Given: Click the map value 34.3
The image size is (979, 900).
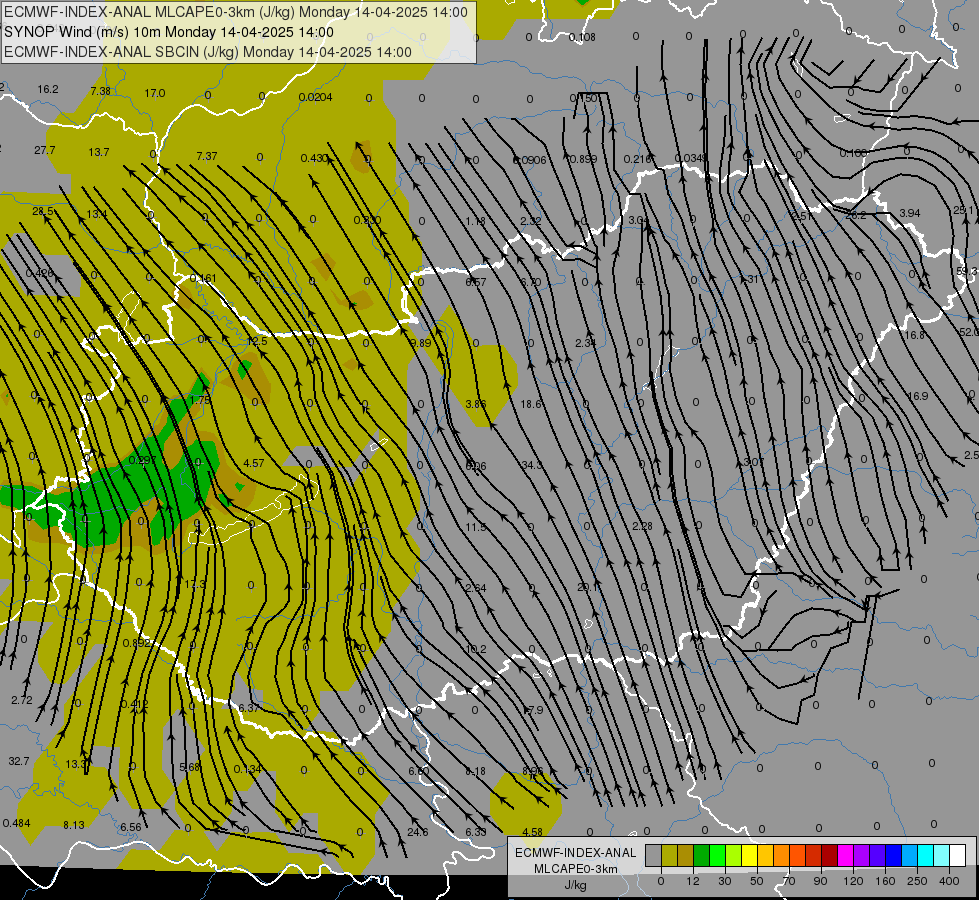Looking at the screenshot, I should point(531,465).
